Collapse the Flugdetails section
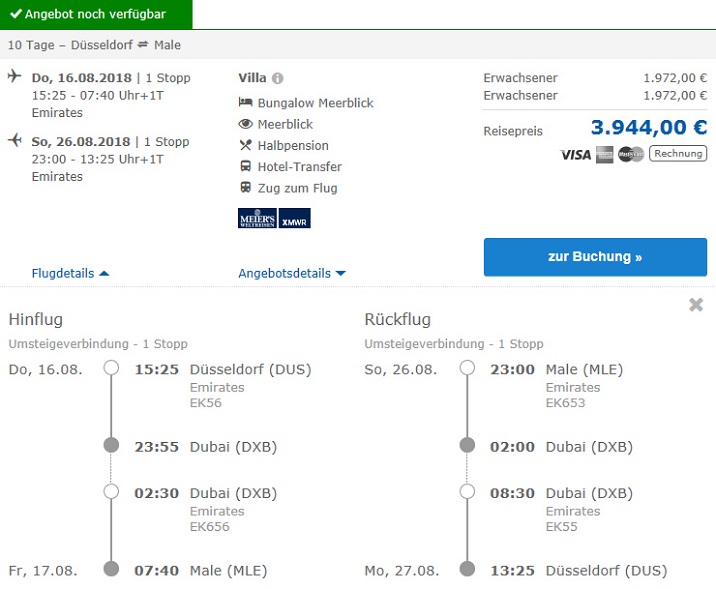716x589 pixels. click(70, 273)
